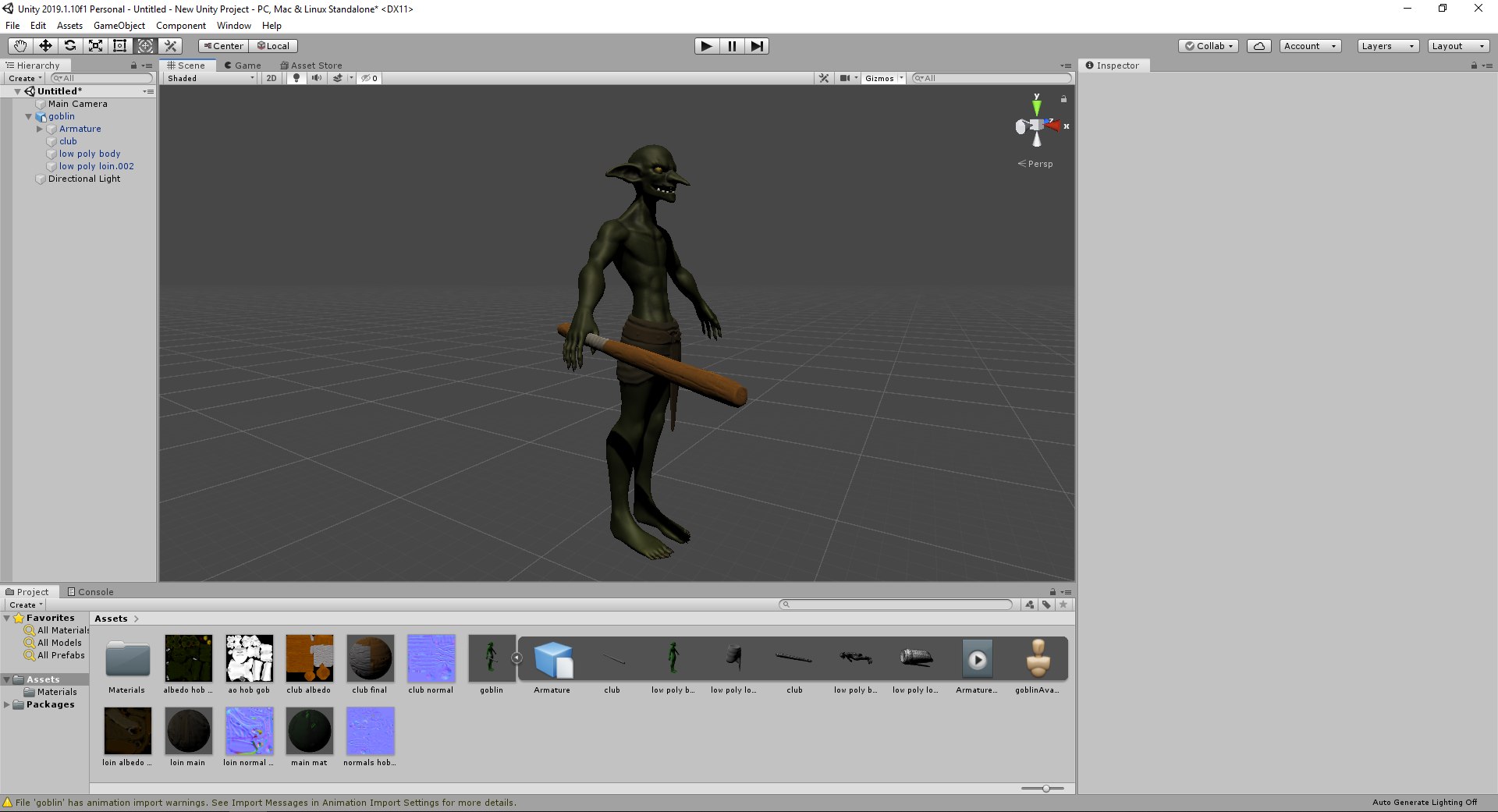Toggle scene lighting bulb icon
This screenshot has height=812, width=1498.
coord(296,78)
